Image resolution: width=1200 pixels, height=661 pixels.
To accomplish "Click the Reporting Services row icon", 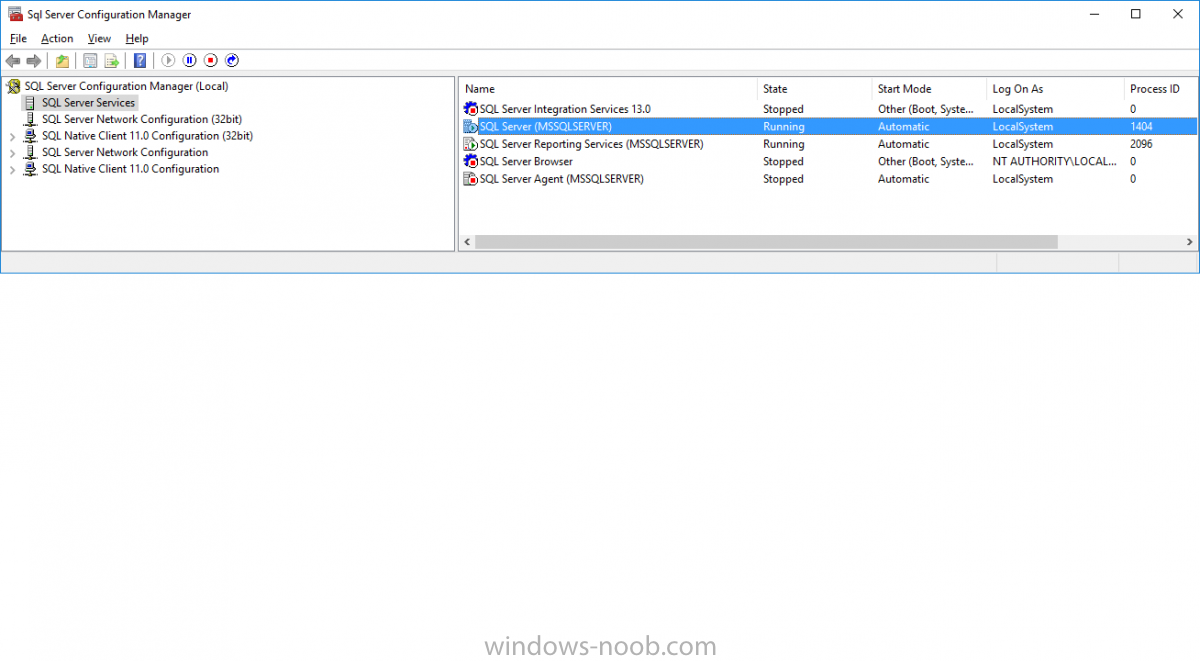I will [471, 144].
